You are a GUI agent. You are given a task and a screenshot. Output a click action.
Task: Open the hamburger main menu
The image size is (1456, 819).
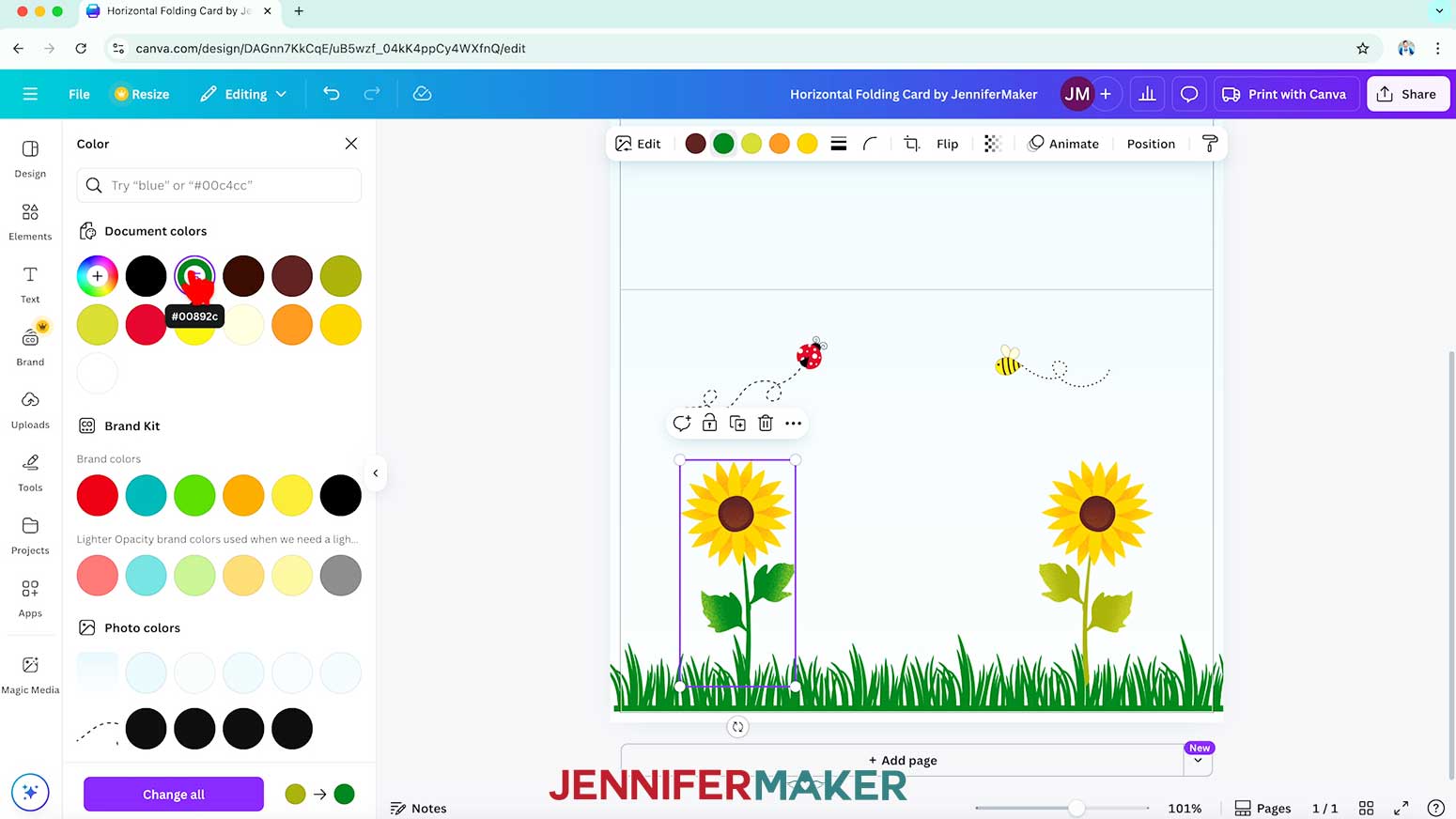30,94
